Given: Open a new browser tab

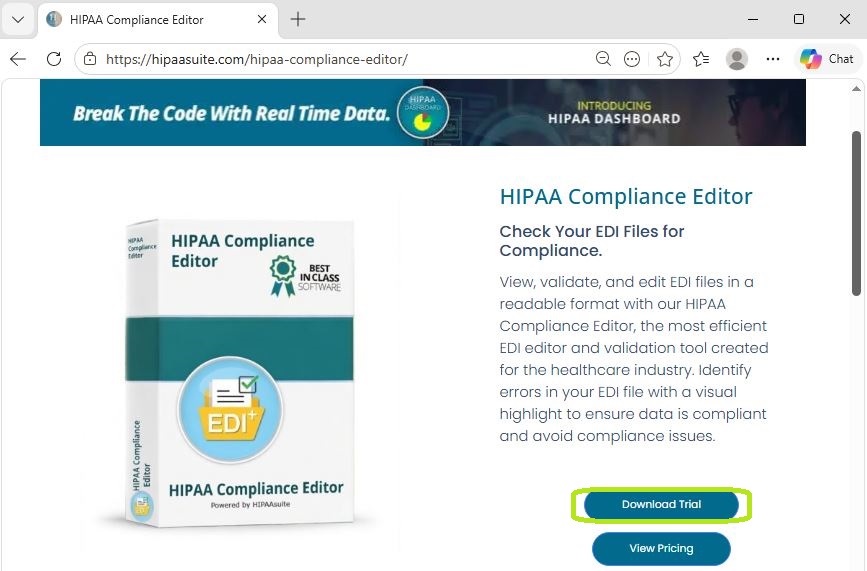Looking at the screenshot, I should pos(298,19).
